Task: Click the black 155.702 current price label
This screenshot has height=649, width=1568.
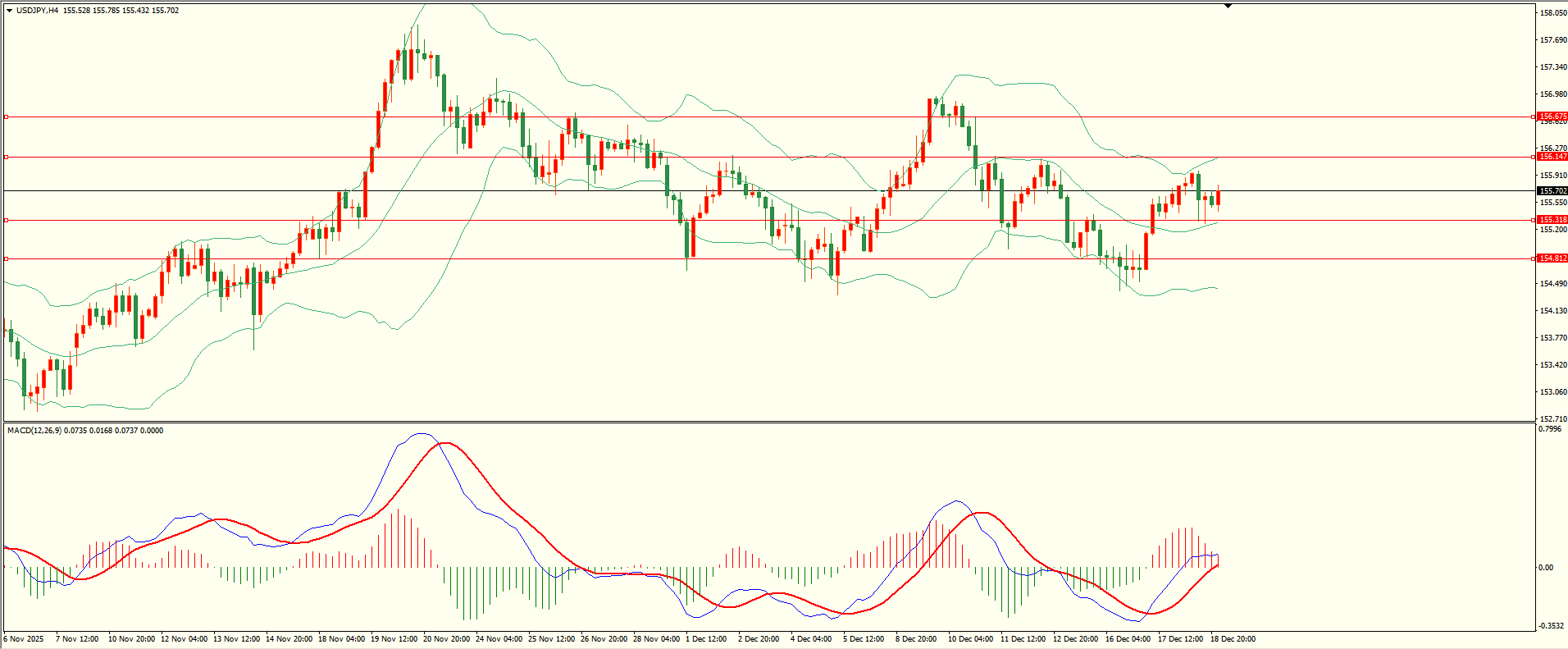Action: pos(1552,191)
